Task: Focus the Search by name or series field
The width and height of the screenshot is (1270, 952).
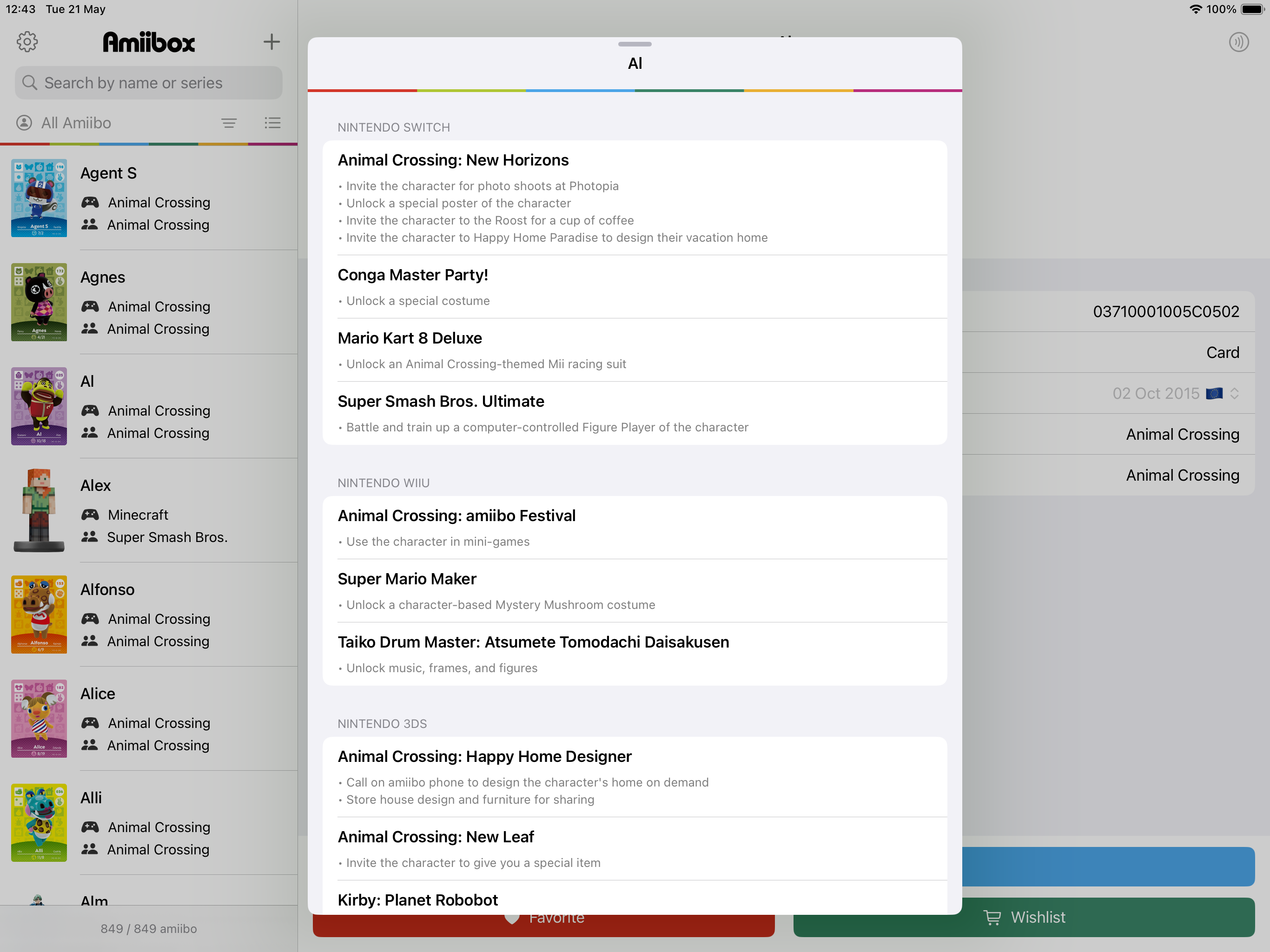Action: (149, 83)
